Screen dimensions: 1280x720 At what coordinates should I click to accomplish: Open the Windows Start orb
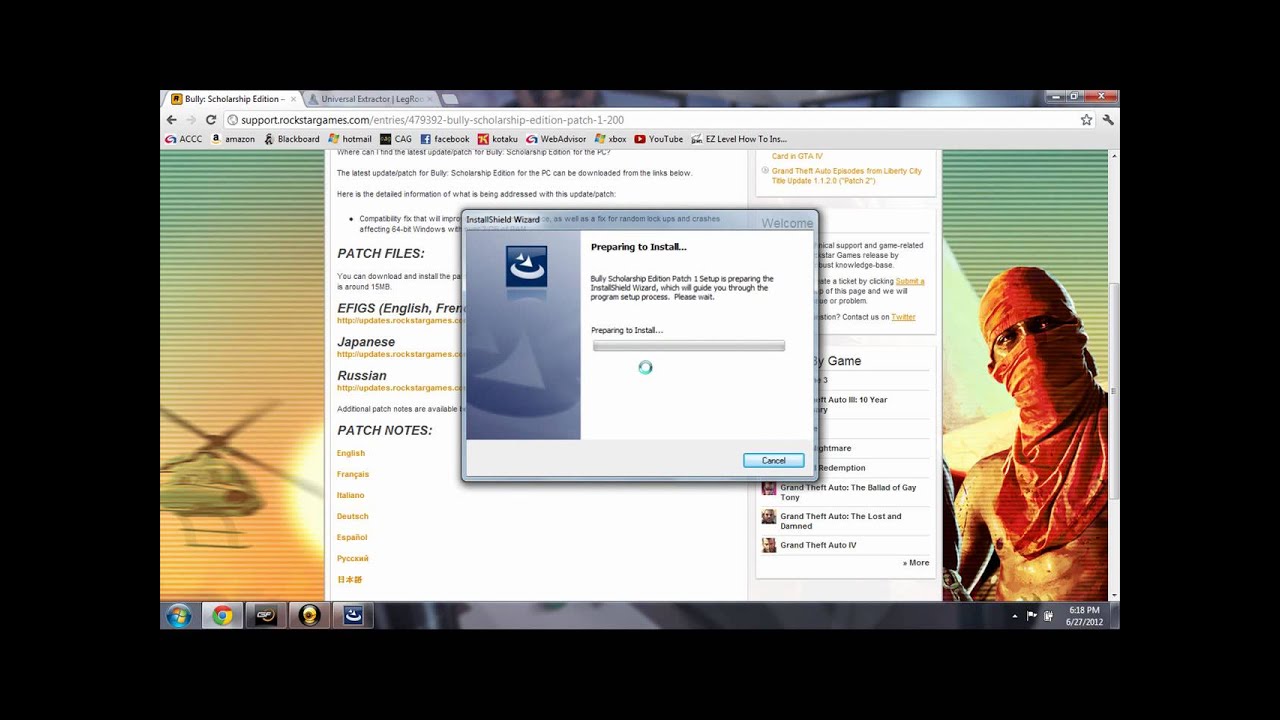179,616
